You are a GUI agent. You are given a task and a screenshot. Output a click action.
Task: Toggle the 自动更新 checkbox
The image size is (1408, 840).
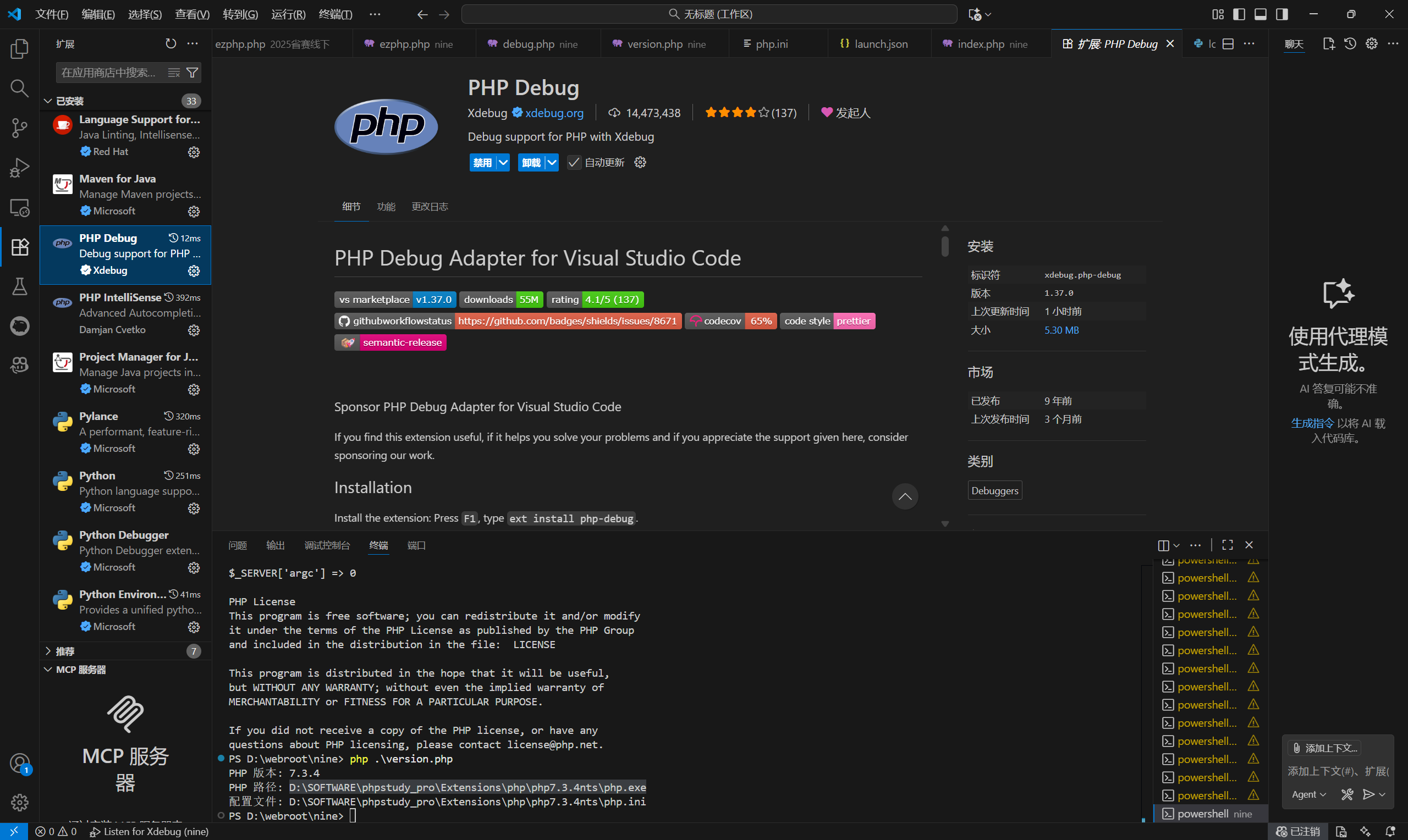pos(574,163)
